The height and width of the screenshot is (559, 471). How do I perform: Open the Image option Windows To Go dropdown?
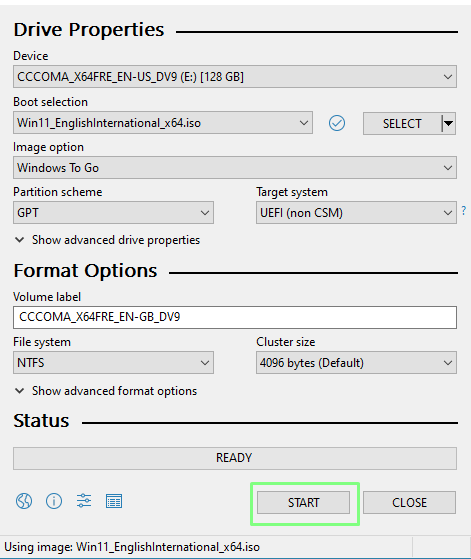235,168
